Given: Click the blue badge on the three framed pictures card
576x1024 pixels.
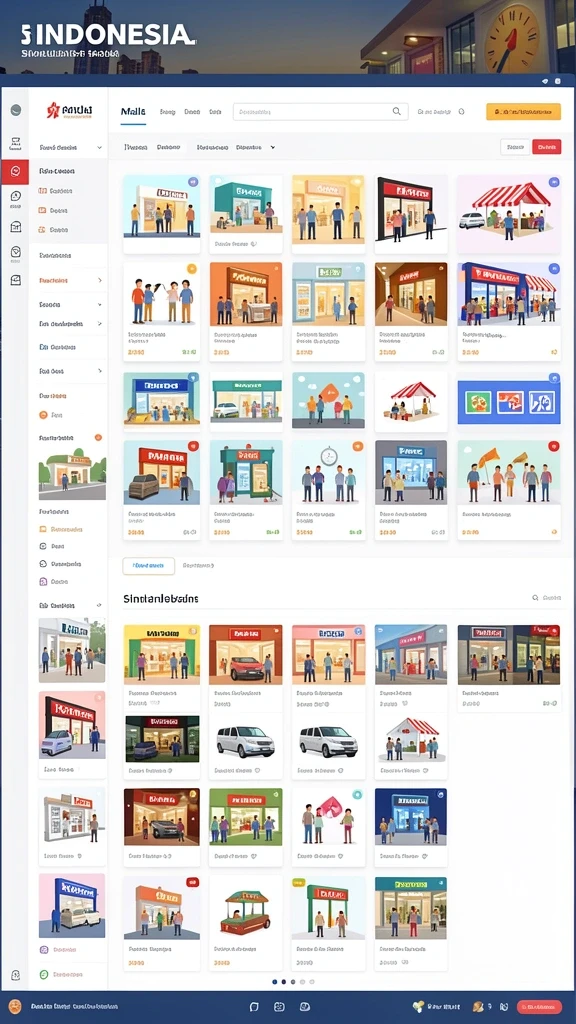Looking at the screenshot, I should pos(554,377).
